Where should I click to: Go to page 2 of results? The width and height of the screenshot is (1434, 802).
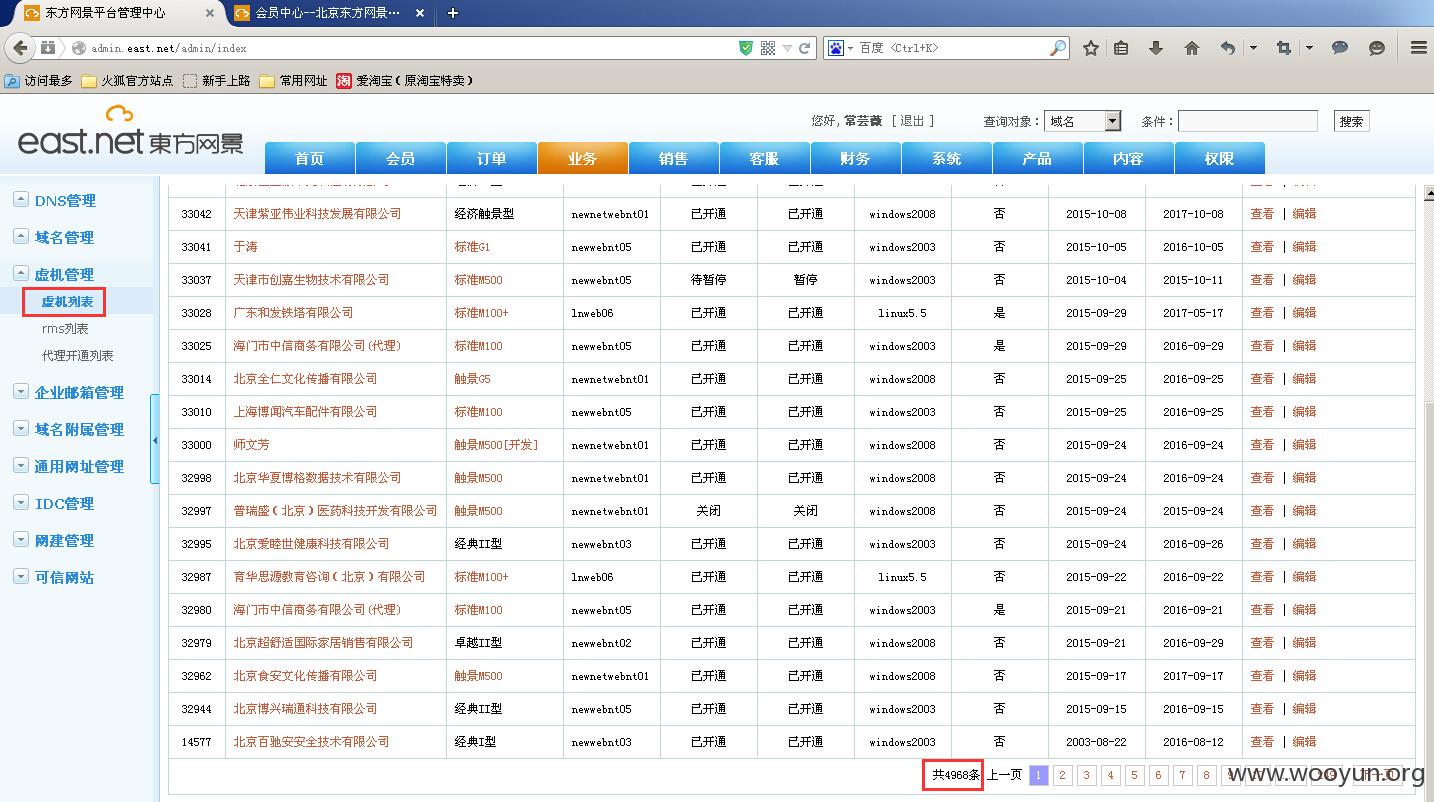1062,775
